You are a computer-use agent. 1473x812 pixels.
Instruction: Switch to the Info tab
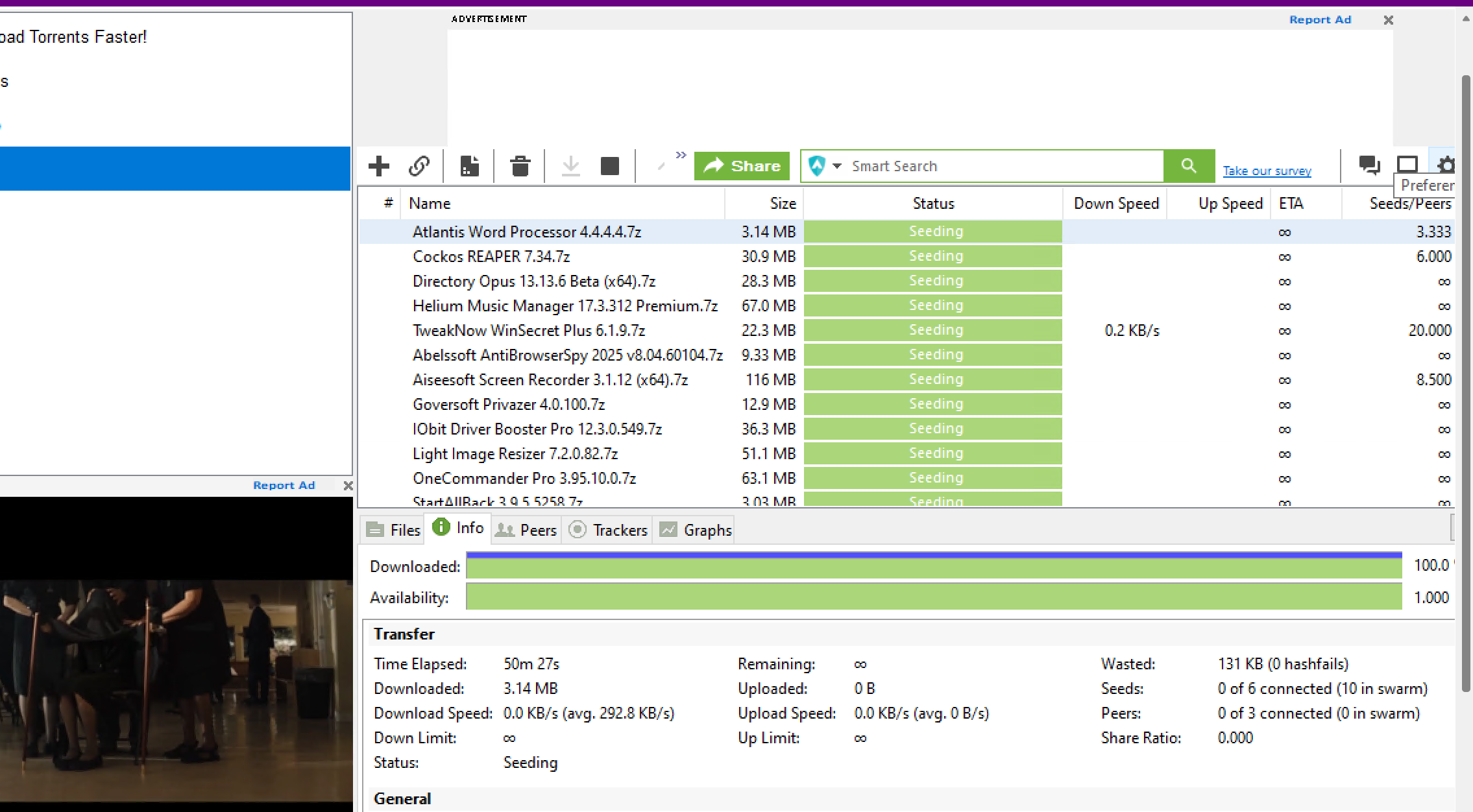pyautogui.click(x=458, y=528)
